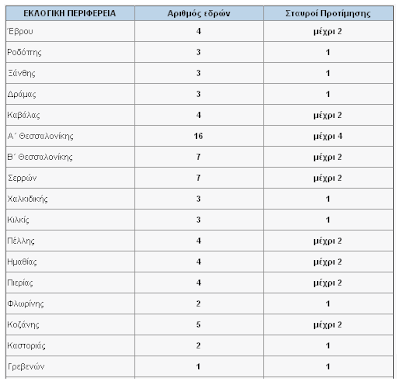Viewport: 400px width, 385px height.
Task: Select the Πέλλης district cell
Action: [70, 241]
